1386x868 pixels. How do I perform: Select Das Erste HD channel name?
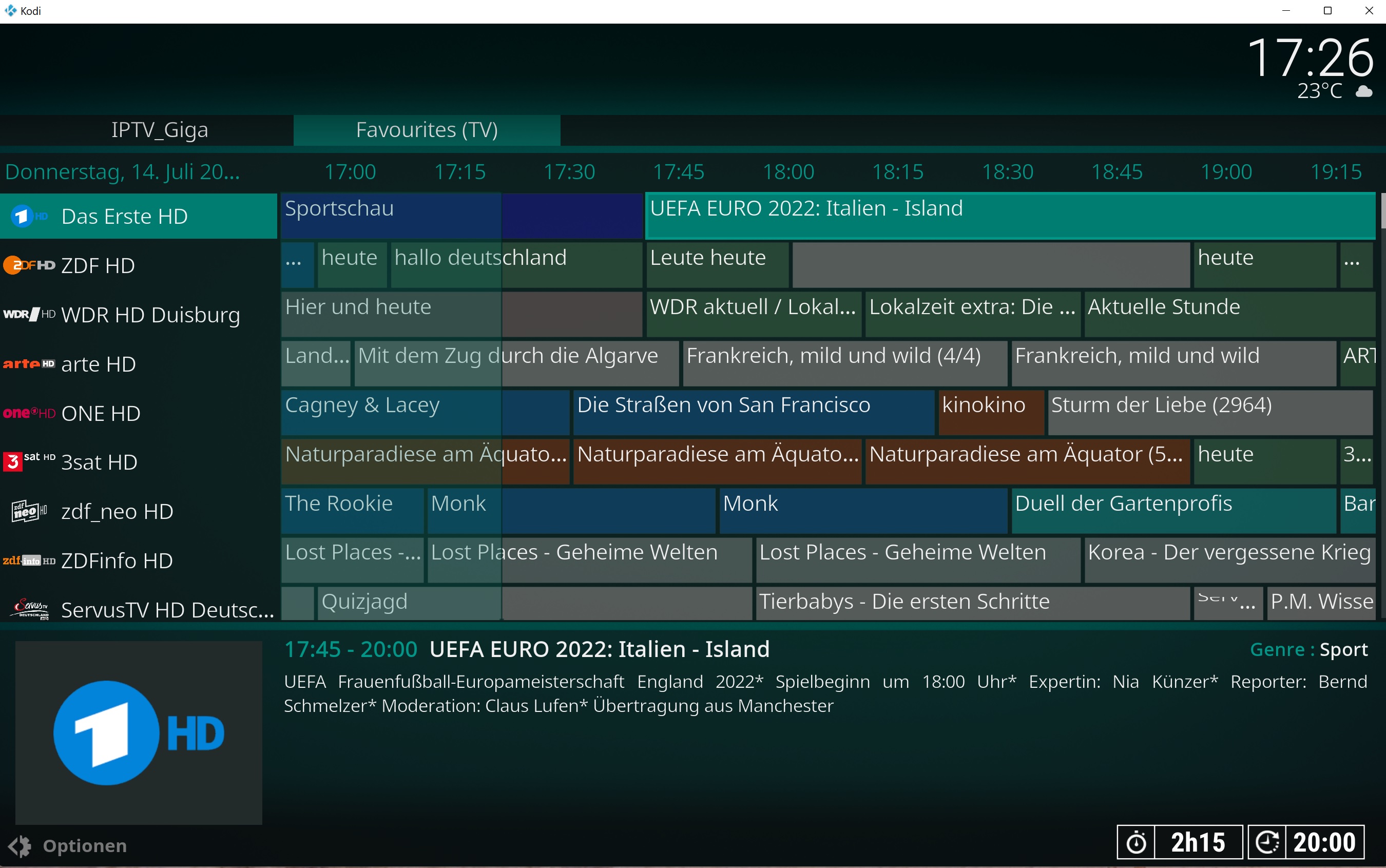point(125,217)
